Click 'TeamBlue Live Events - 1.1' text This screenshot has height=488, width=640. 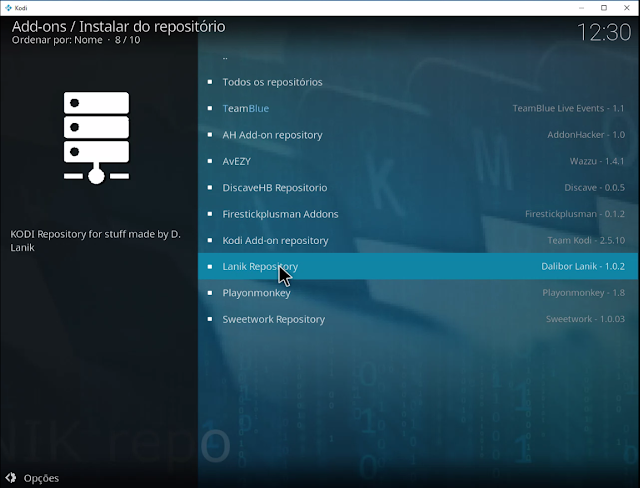(568, 108)
